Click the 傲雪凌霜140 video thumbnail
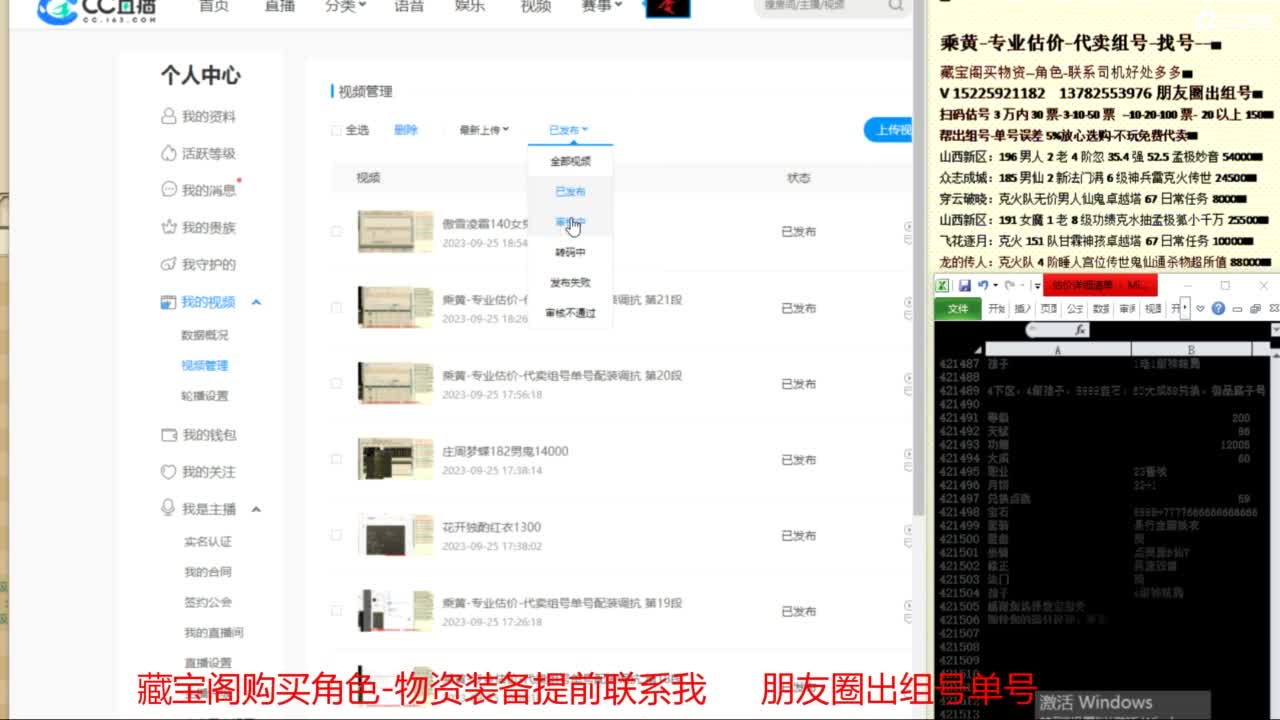 coord(396,232)
